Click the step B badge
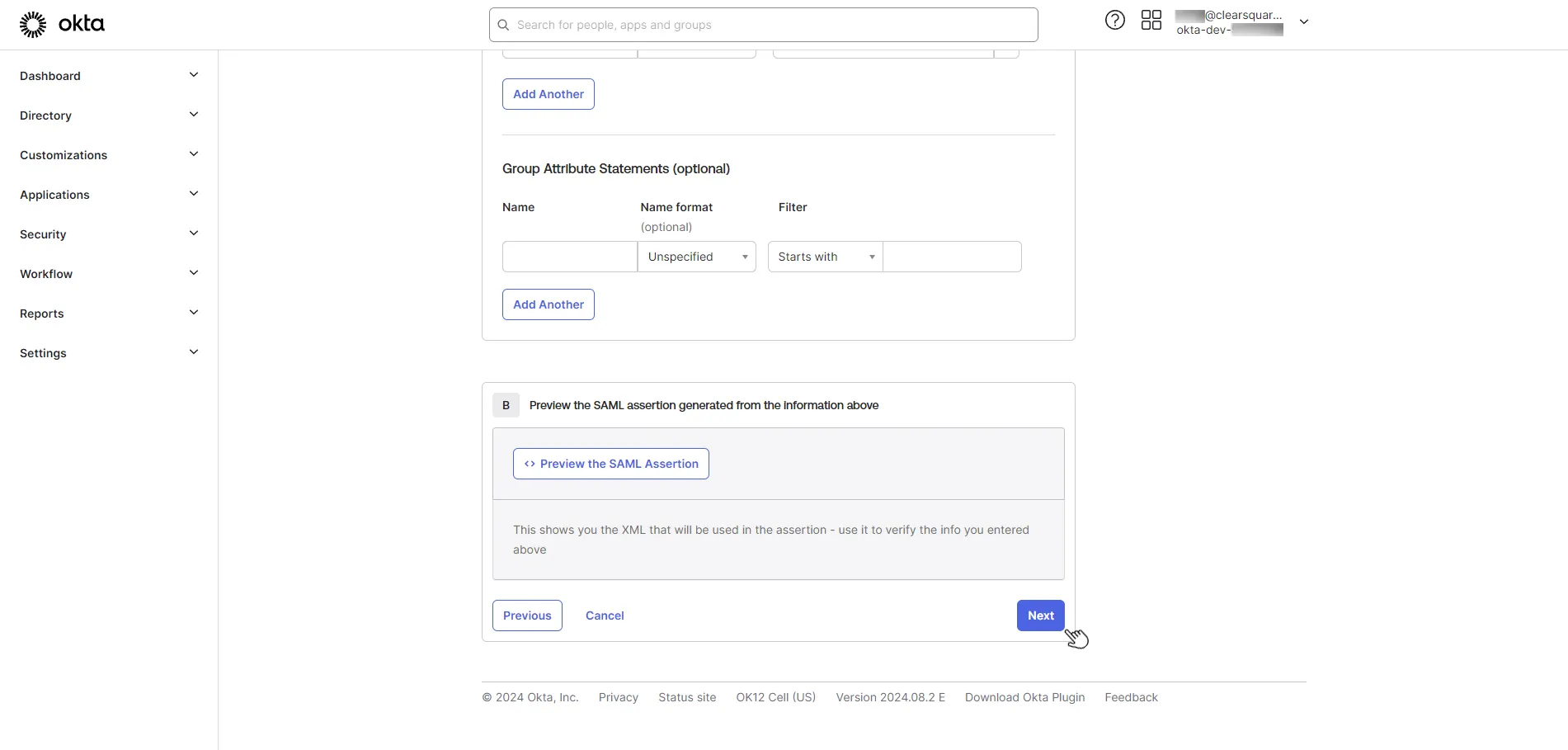The image size is (1568, 750). [x=506, y=405]
